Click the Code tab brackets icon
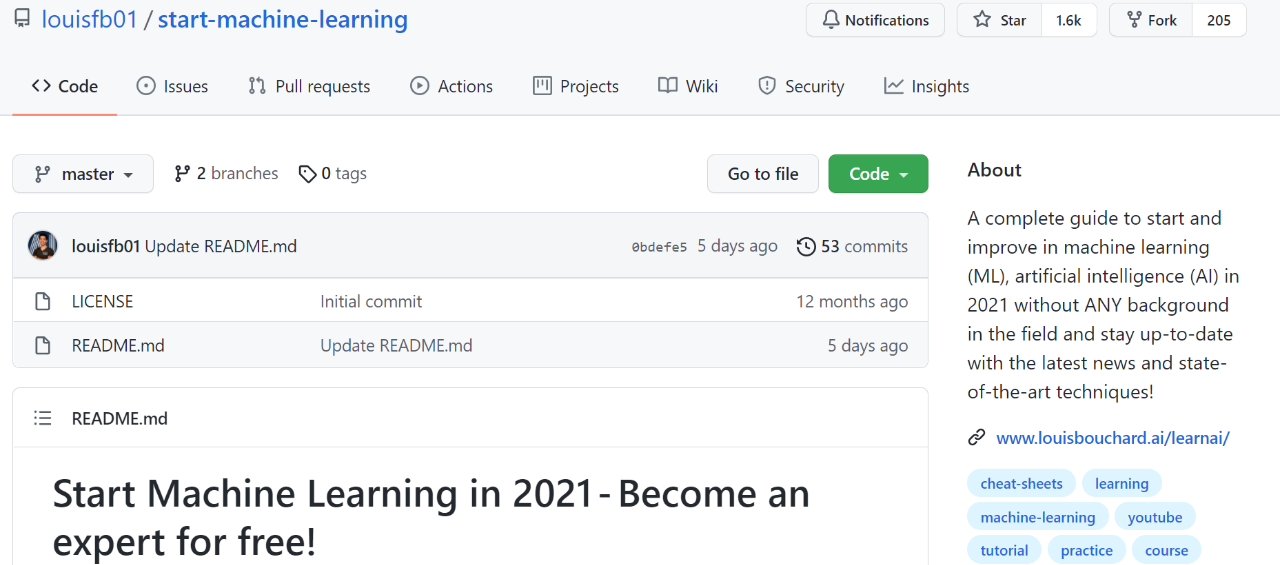 pyautogui.click(x=41, y=86)
